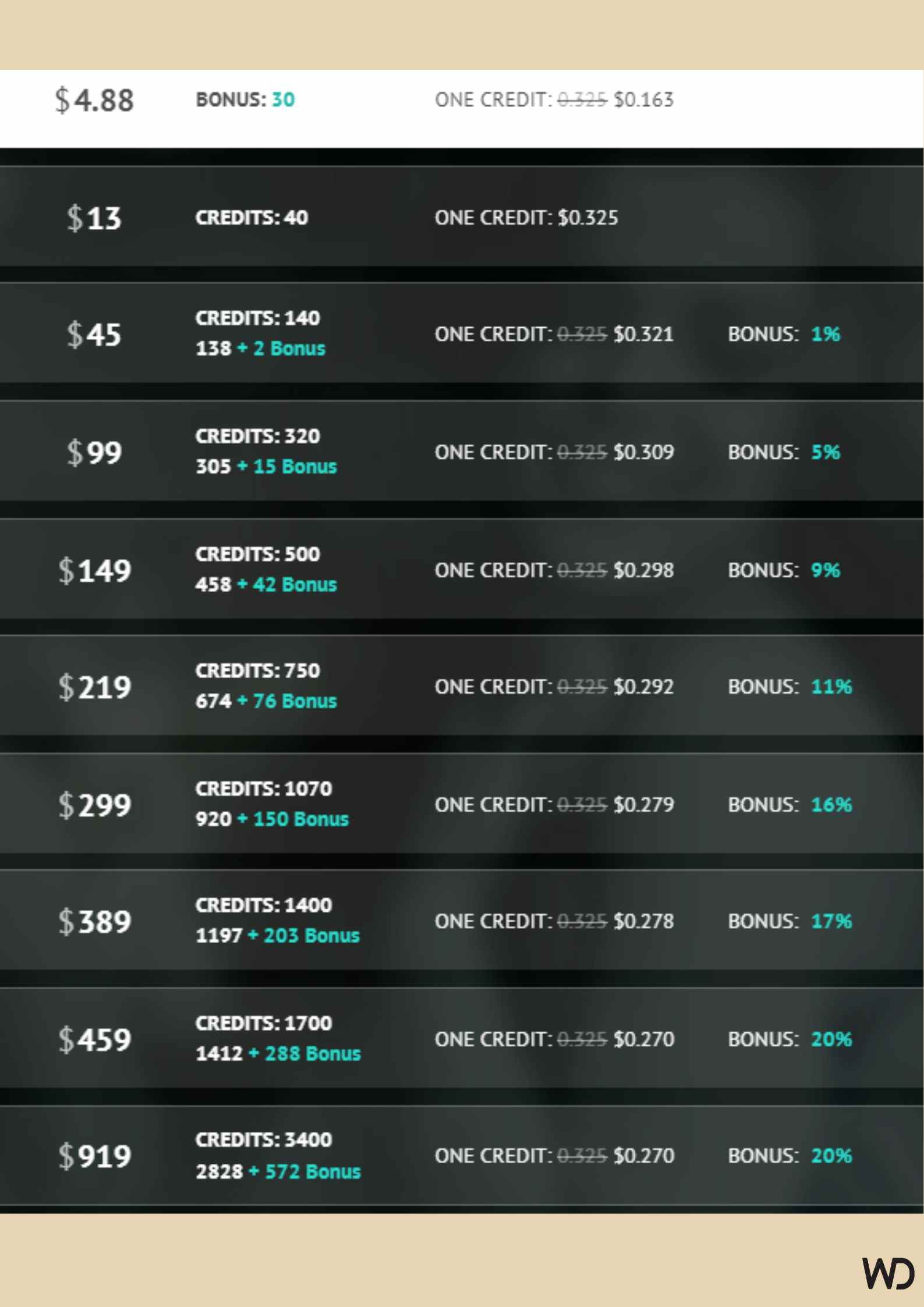
Task: Select the $219 package price
Action: pos(95,687)
